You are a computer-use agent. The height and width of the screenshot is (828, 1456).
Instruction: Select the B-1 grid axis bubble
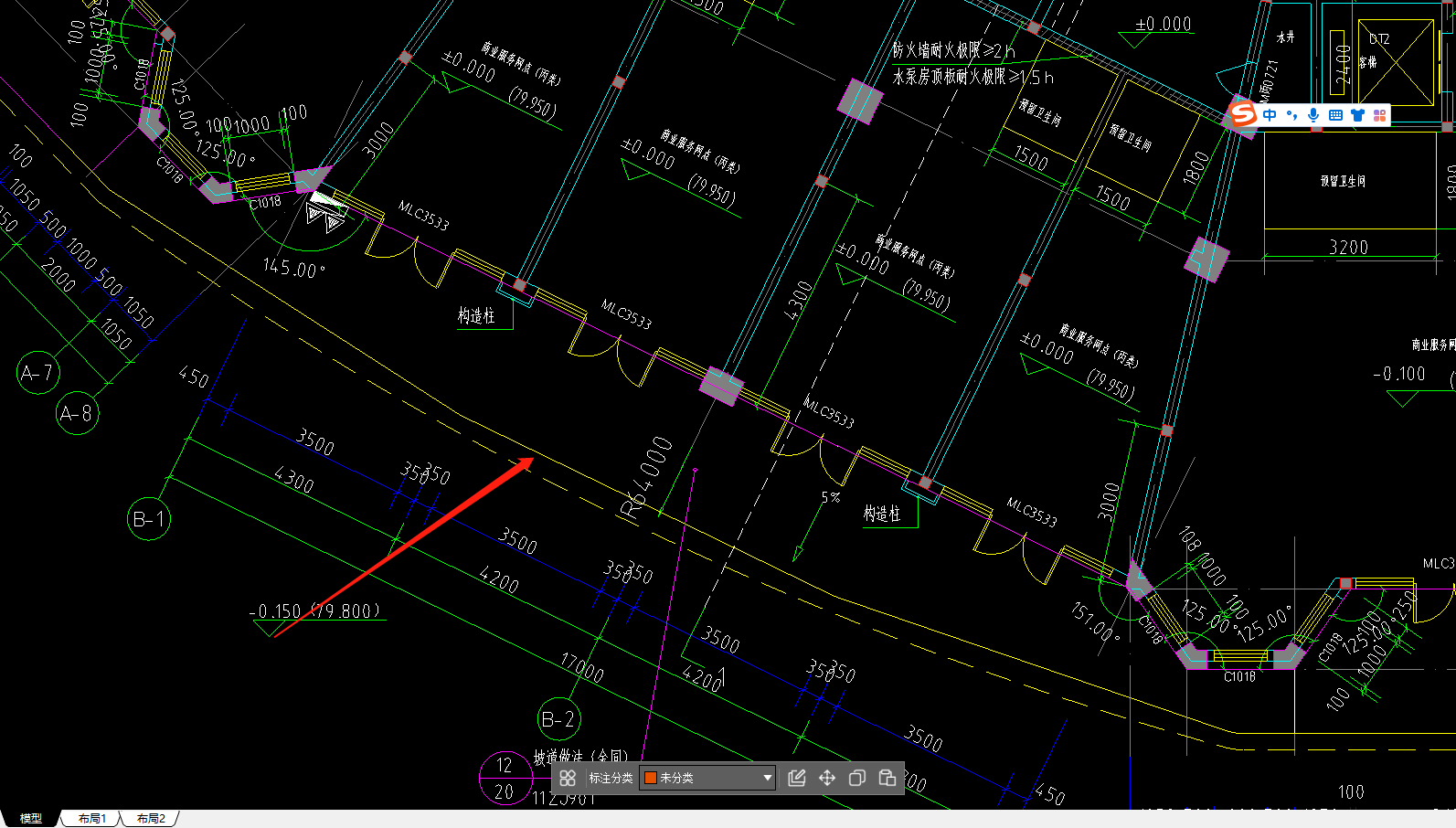coord(149,519)
